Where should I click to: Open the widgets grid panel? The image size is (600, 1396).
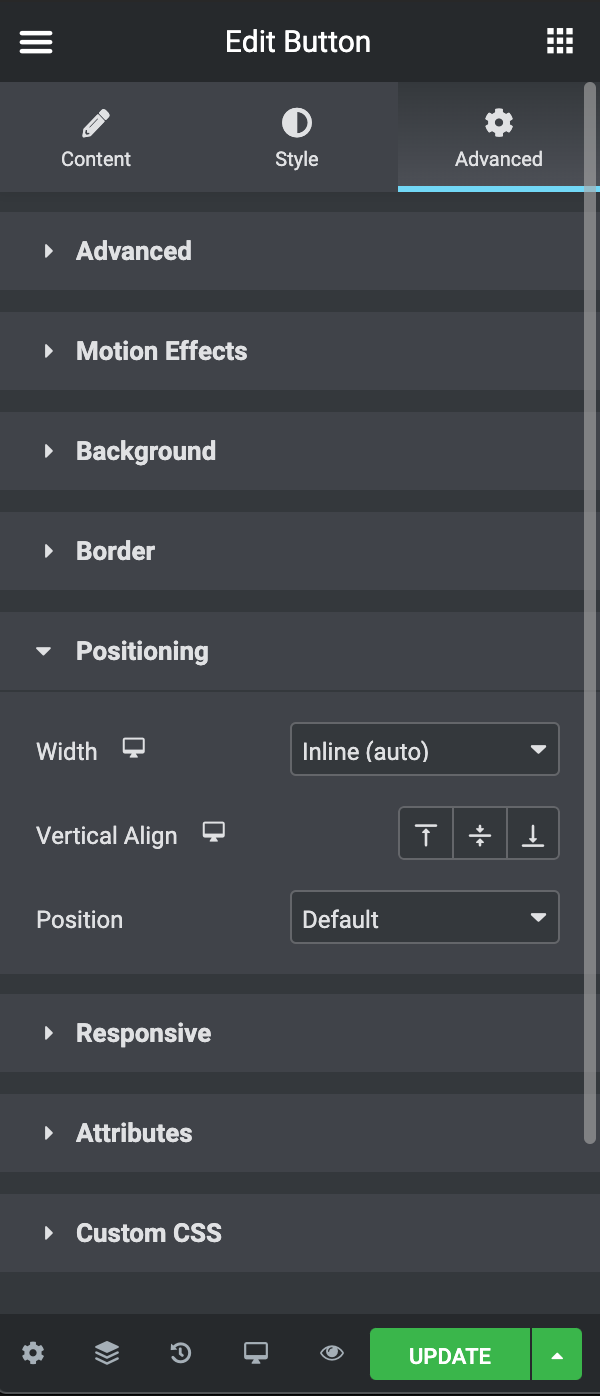tap(560, 41)
